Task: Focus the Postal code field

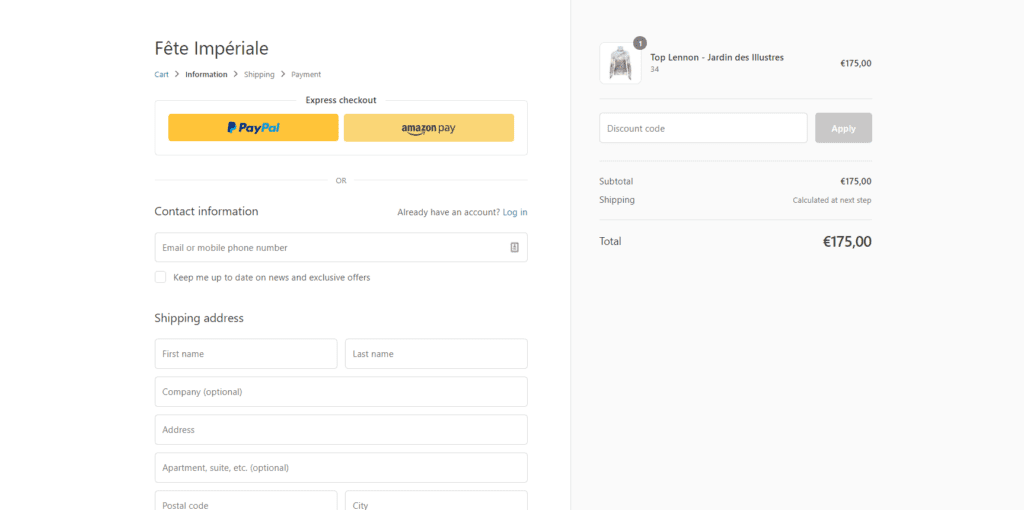Action: pyautogui.click(x=246, y=501)
